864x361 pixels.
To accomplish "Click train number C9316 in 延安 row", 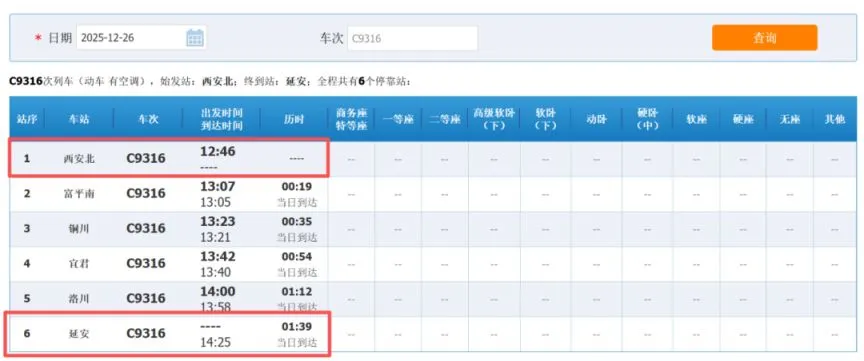I will (146, 333).
